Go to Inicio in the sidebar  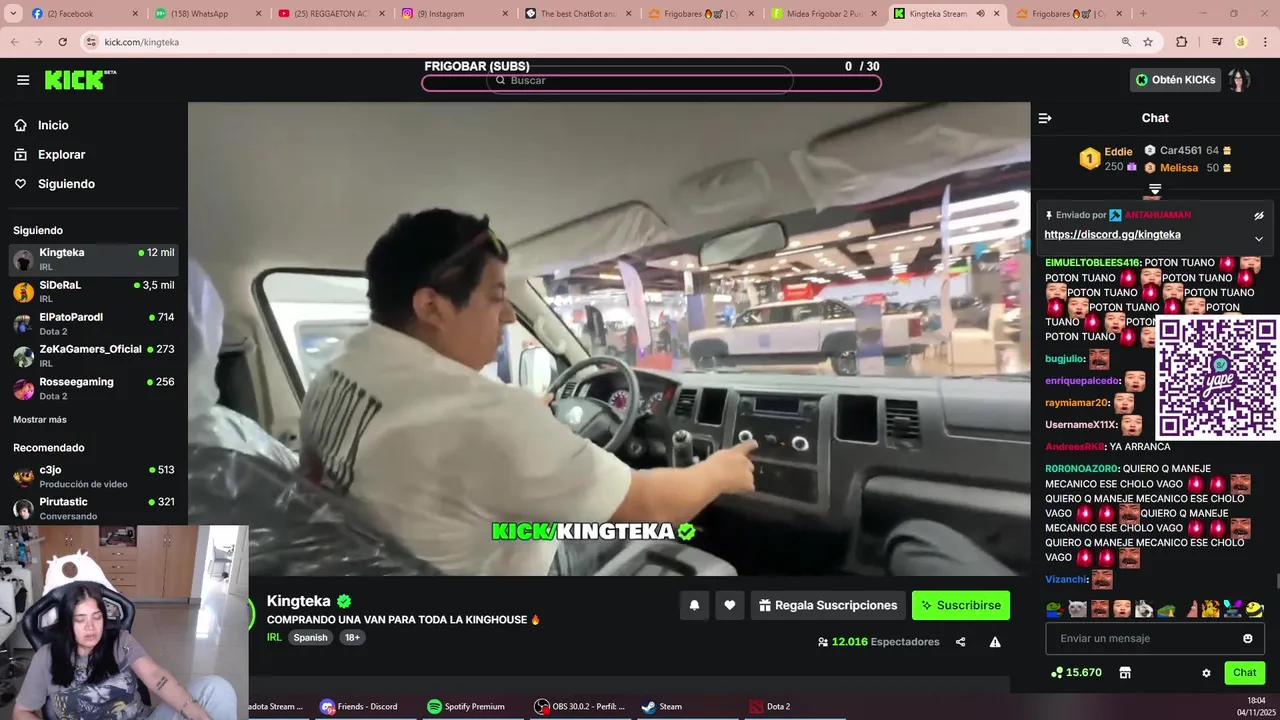(x=53, y=125)
